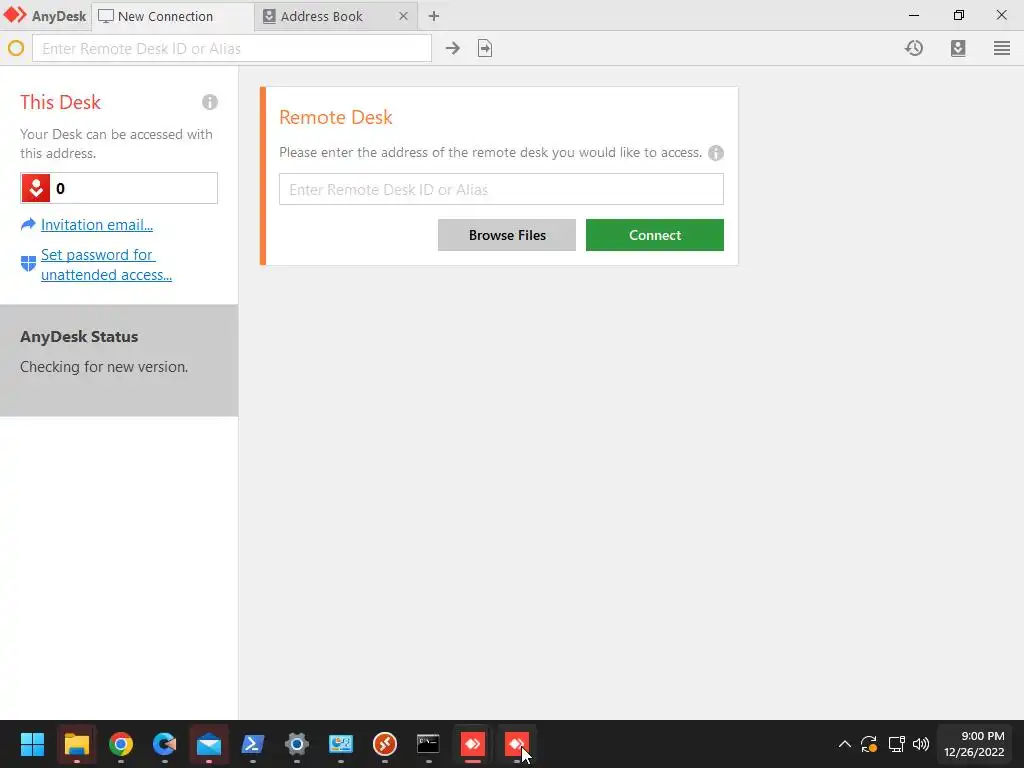Screen dimensions: 1024x768
Task: Open the Windows Start menu
Action: (x=32, y=744)
